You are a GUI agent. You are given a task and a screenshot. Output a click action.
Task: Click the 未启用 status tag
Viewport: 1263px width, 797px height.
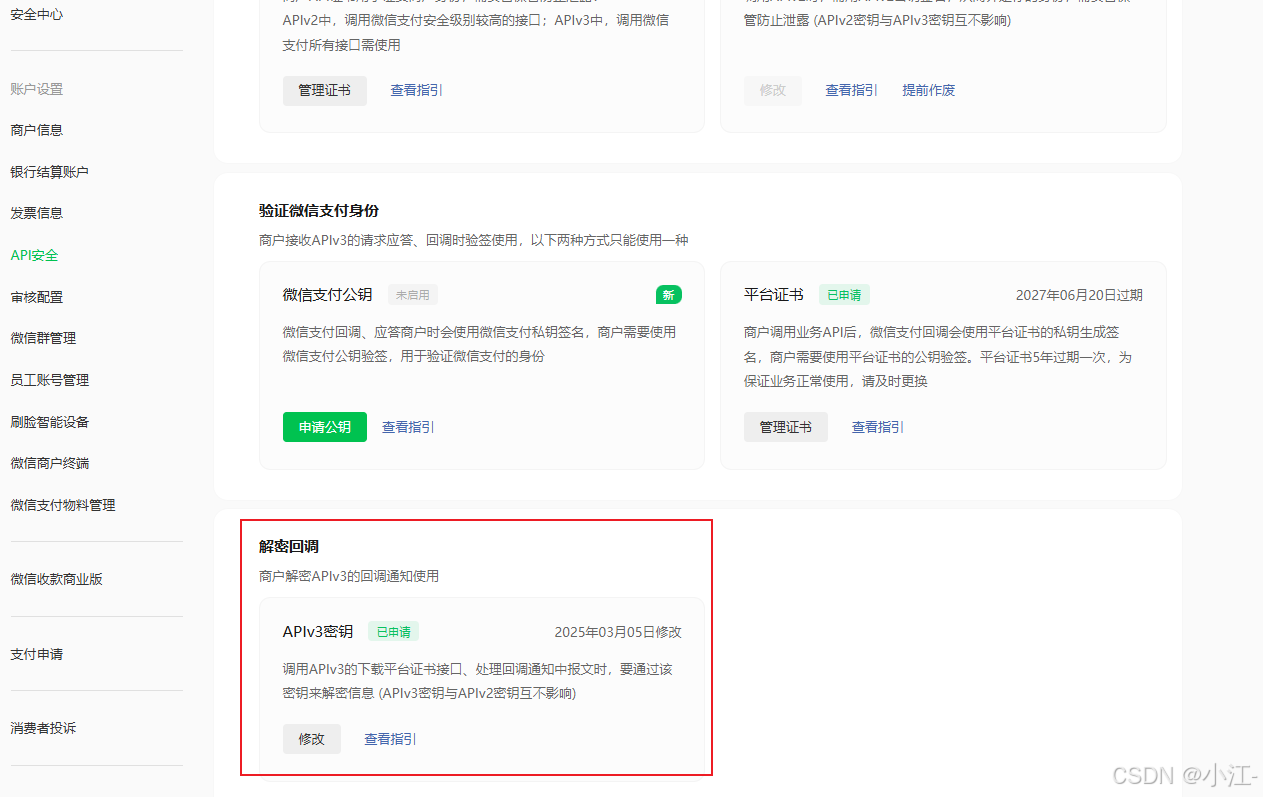point(413,295)
